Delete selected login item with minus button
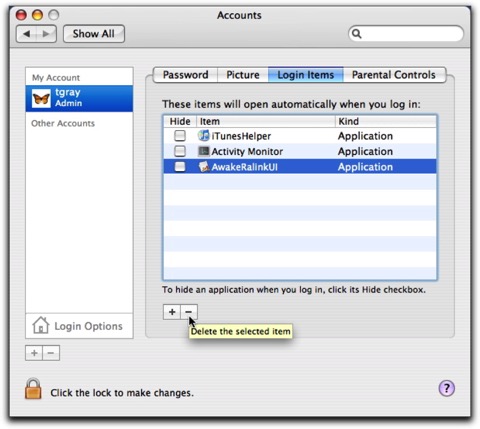480x429 pixels. (x=189, y=312)
